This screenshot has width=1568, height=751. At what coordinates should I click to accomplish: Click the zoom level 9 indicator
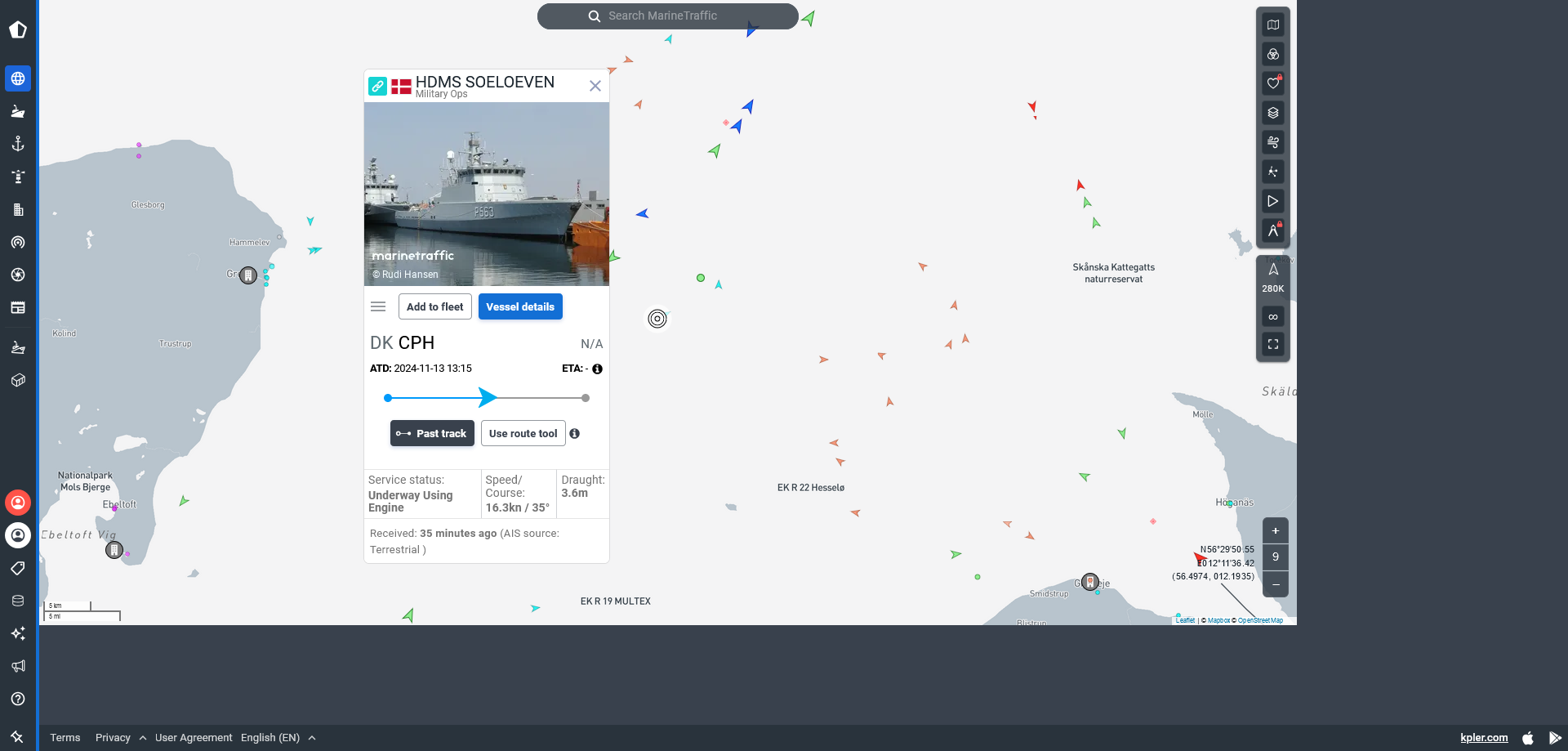click(1276, 557)
